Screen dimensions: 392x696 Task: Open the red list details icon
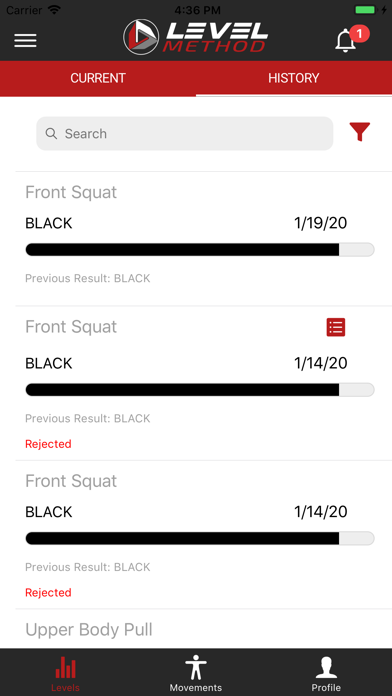(336, 328)
